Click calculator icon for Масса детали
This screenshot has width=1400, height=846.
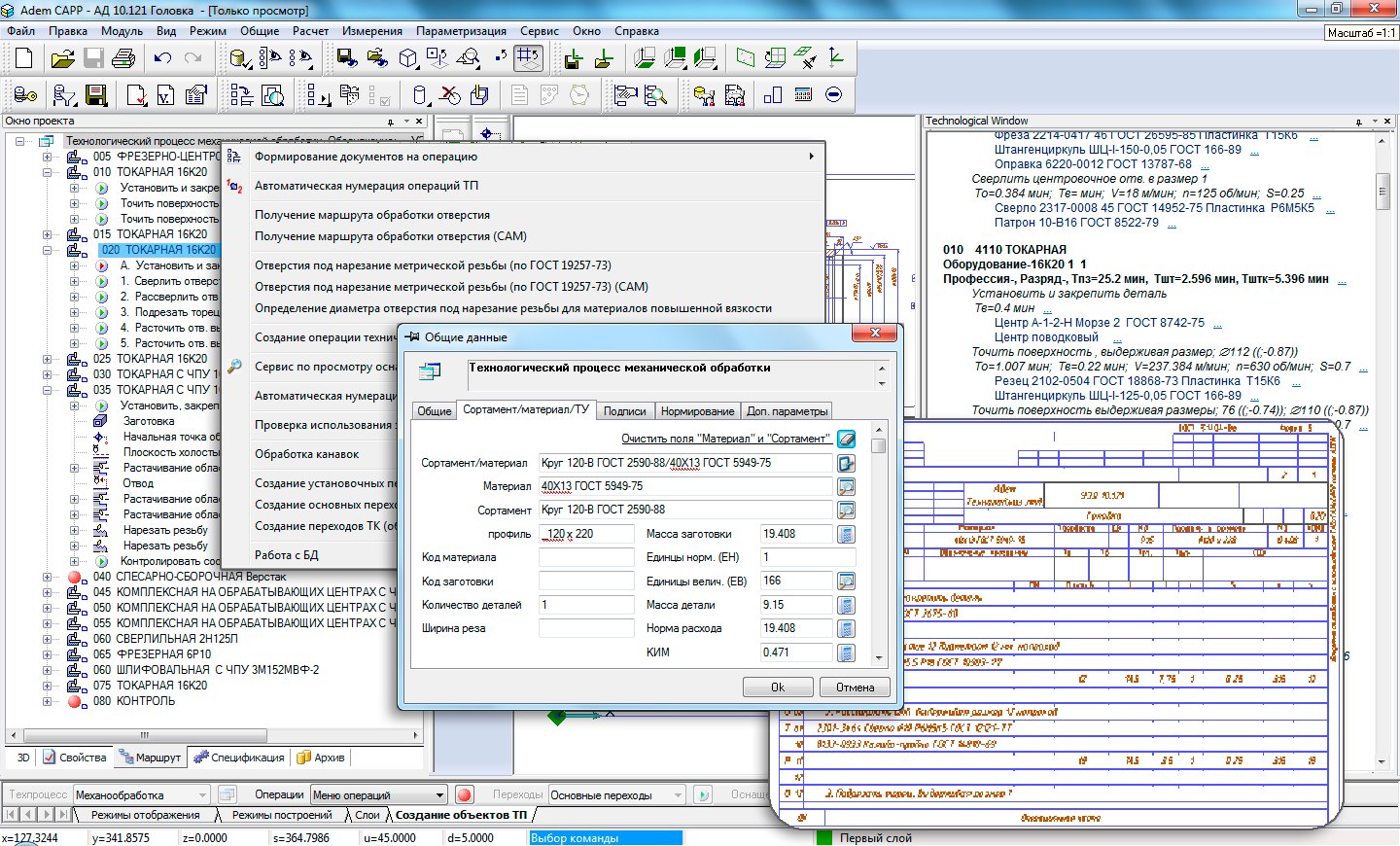tap(846, 605)
